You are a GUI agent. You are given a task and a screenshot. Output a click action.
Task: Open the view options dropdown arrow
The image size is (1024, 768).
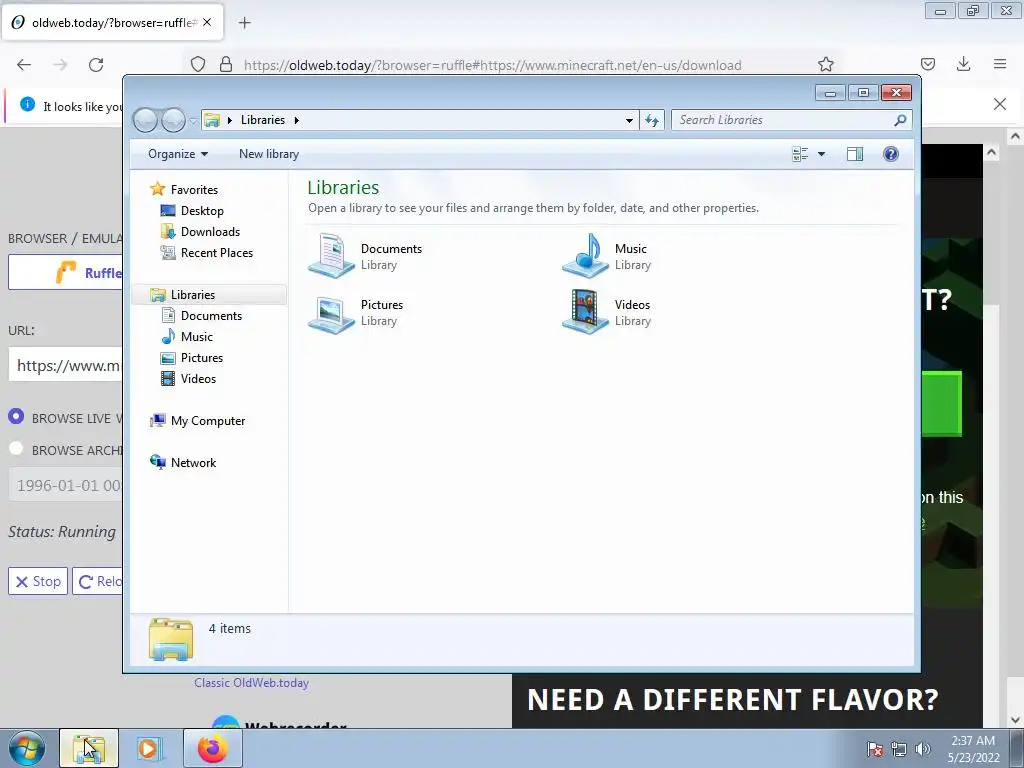click(x=822, y=154)
